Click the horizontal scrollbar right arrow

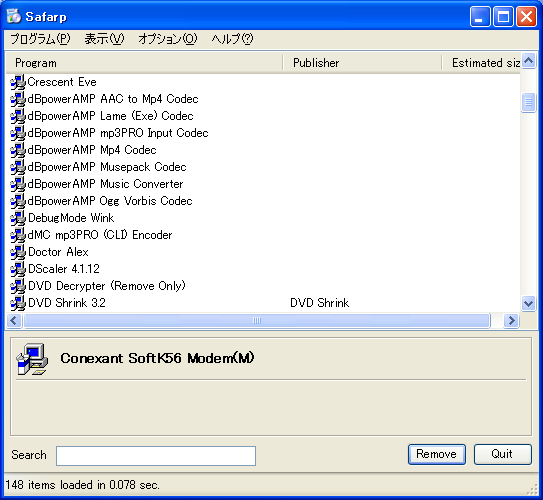[x=511, y=320]
